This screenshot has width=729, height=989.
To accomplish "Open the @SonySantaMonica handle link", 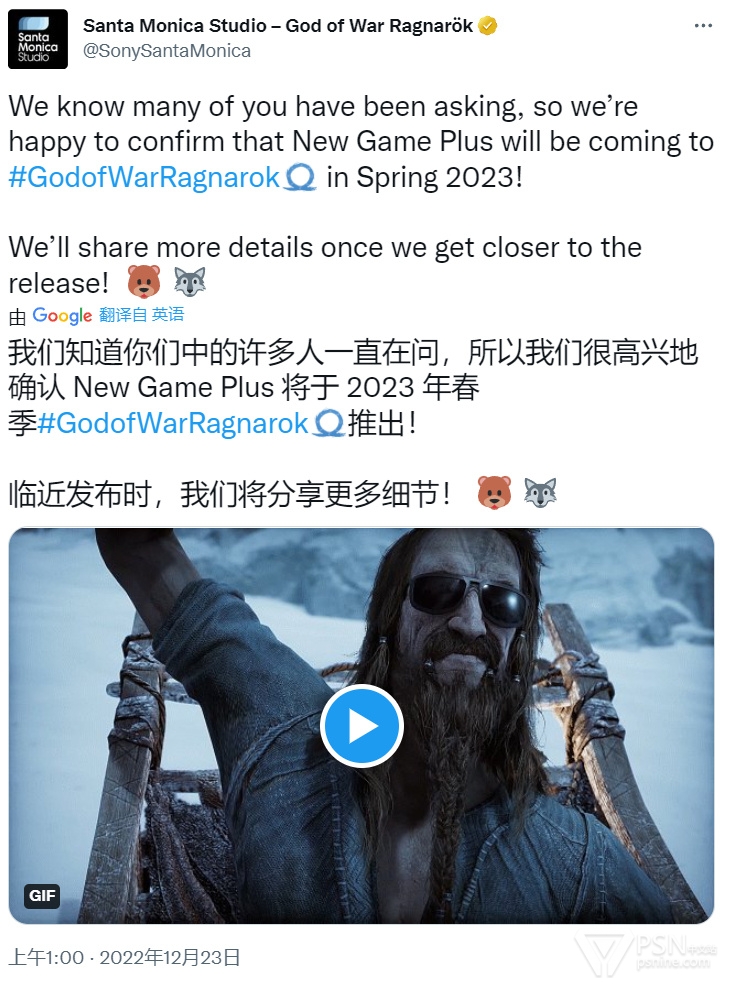I will pos(167,51).
